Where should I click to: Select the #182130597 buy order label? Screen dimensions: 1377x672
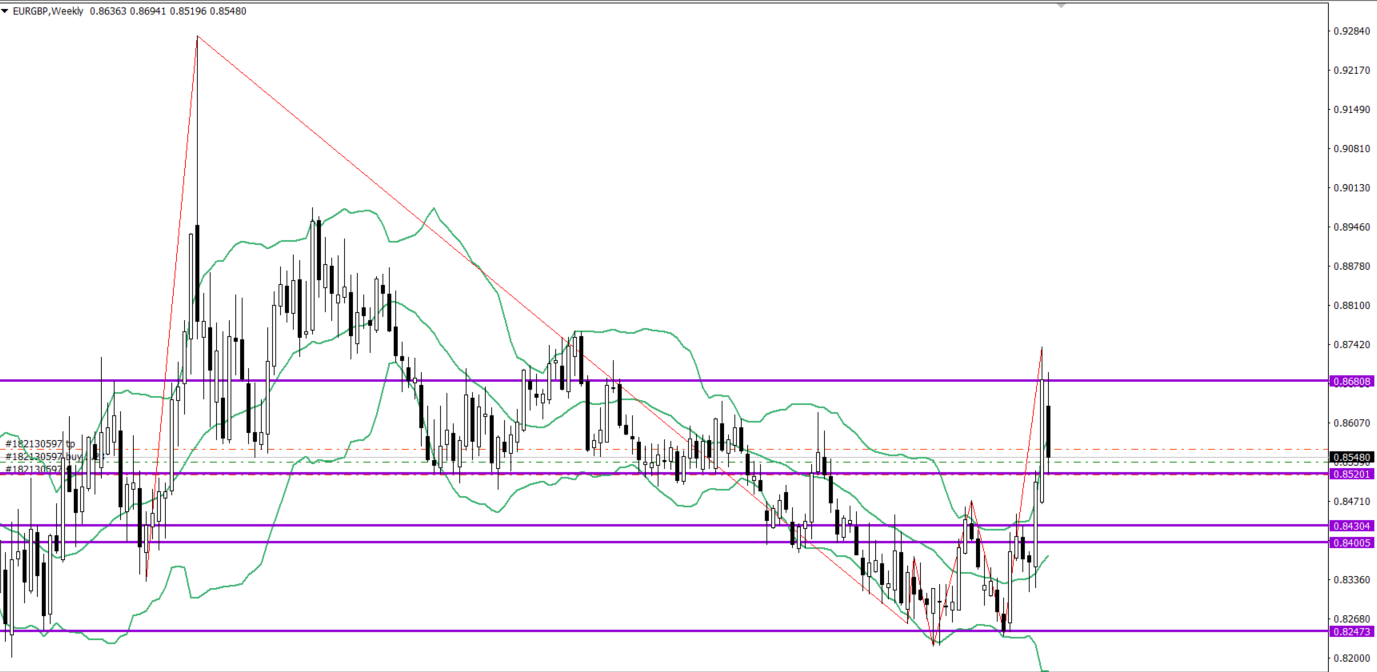click(x=42, y=456)
